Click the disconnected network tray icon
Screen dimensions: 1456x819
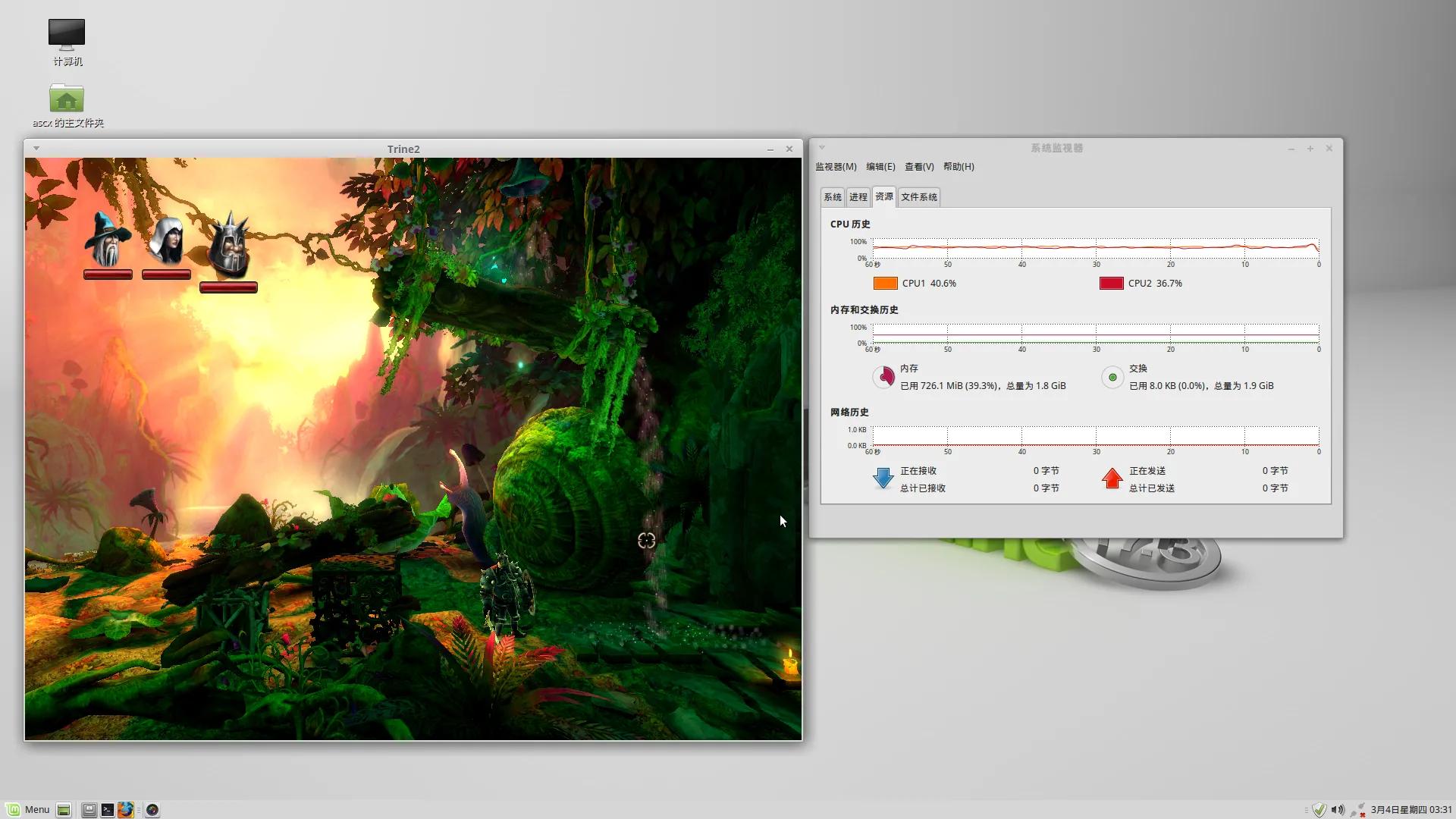coord(1357,810)
